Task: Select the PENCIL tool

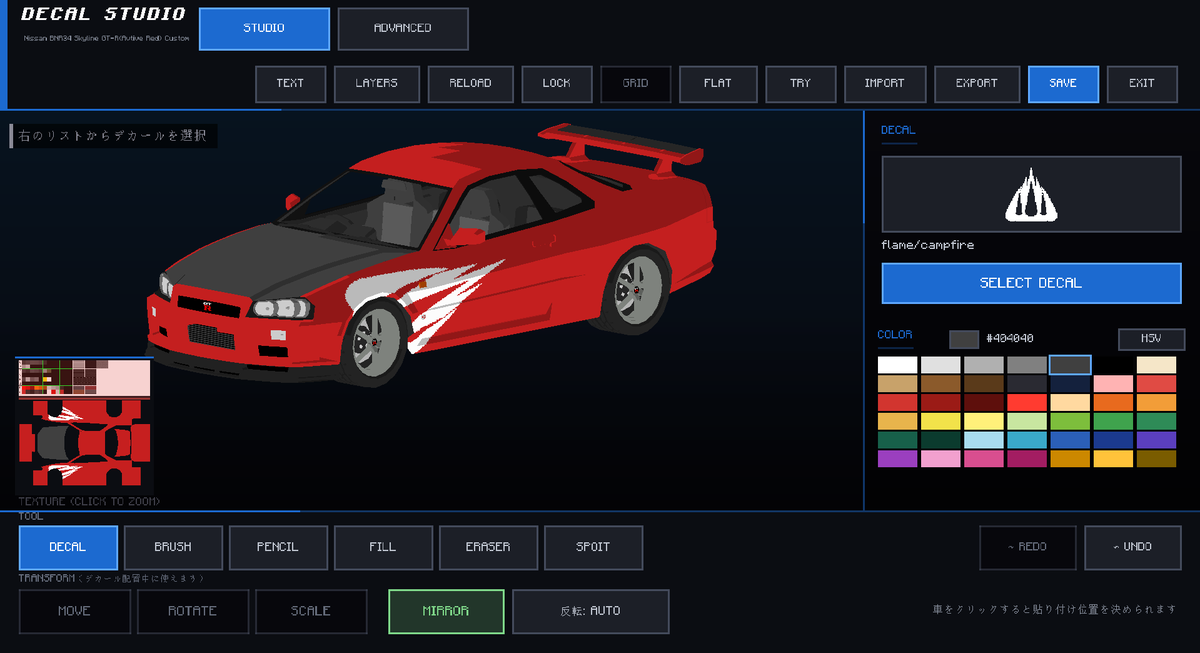Action: click(x=278, y=547)
